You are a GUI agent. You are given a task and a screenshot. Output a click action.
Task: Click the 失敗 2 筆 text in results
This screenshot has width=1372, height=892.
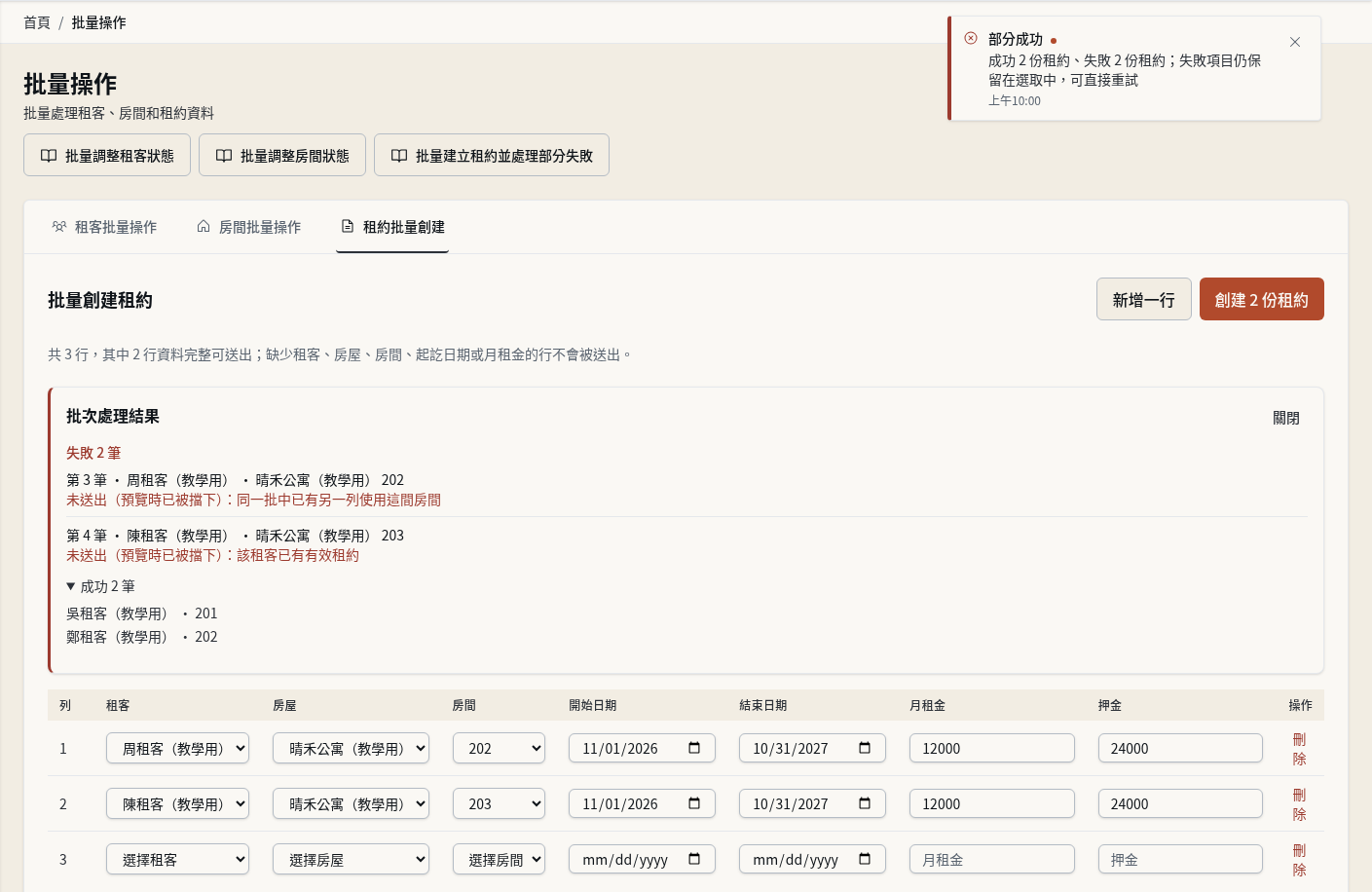click(x=93, y=453)
